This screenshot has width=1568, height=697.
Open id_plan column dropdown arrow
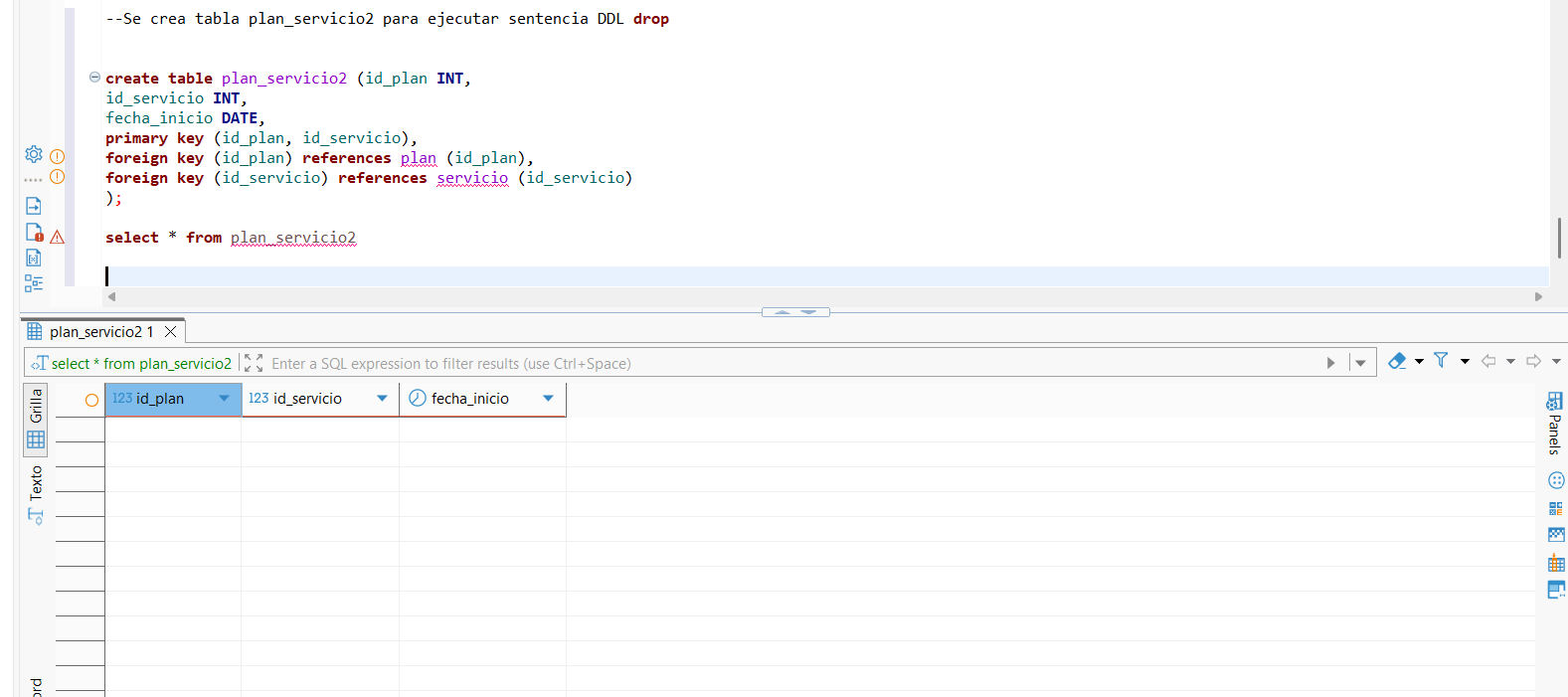coord(224,399)
